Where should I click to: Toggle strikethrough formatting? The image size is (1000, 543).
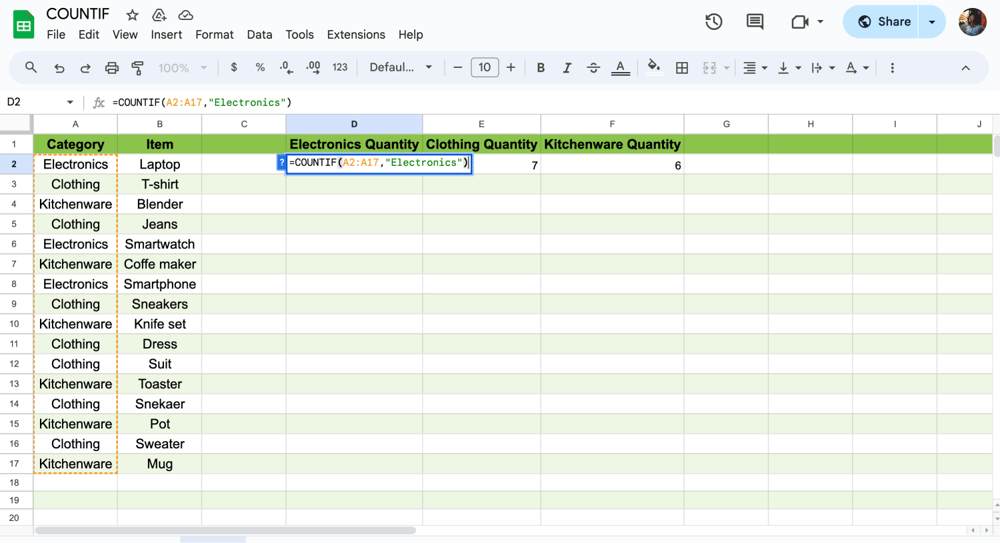coord(593,68)
